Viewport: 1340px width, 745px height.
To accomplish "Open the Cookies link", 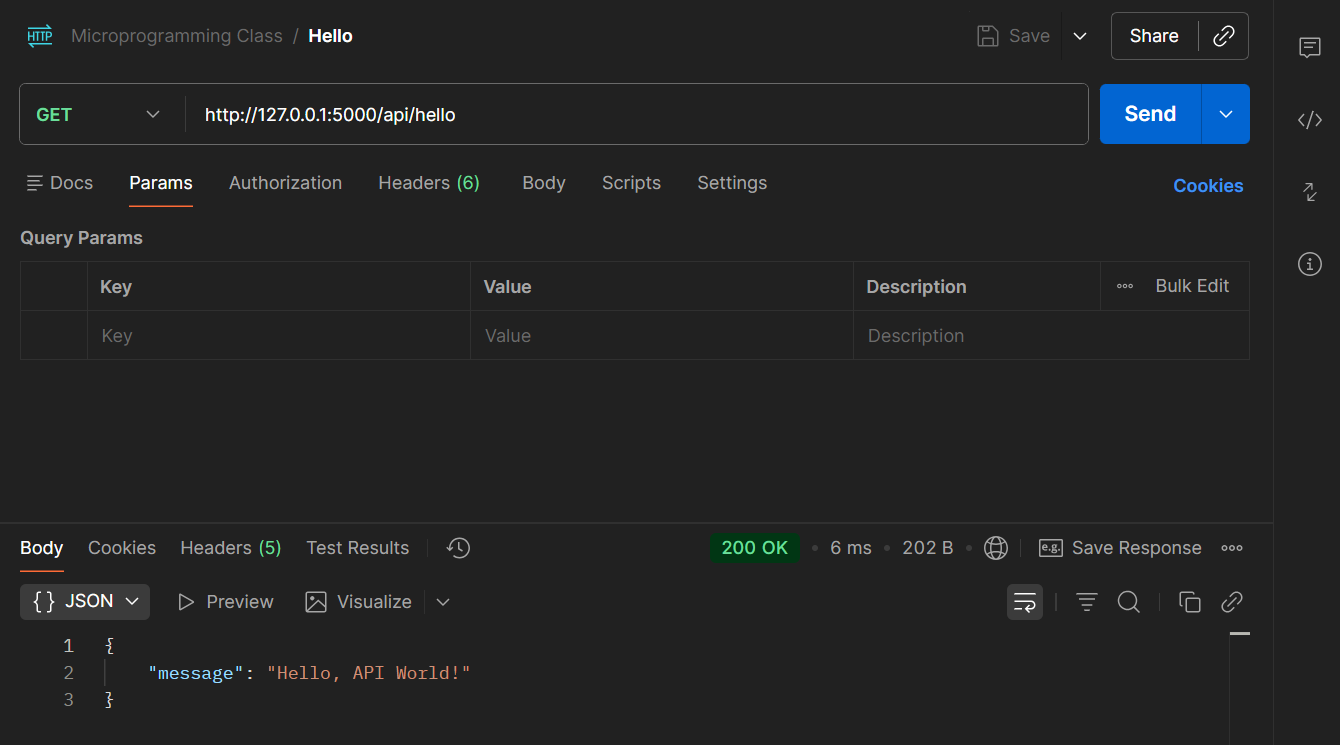I will coord(1208,186).
